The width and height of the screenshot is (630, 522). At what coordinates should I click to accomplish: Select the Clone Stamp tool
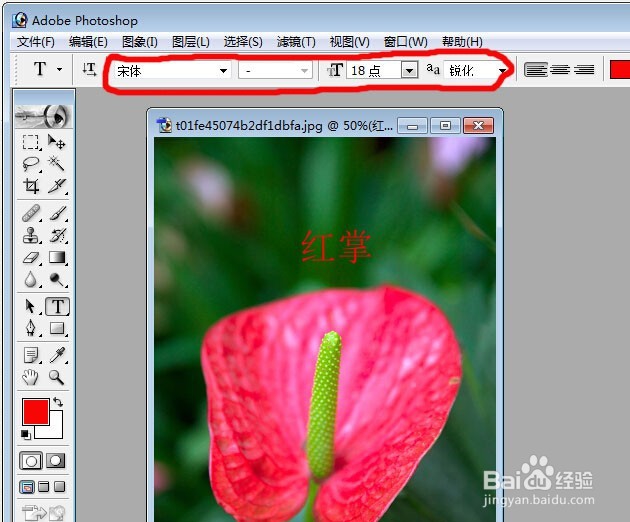31,235
